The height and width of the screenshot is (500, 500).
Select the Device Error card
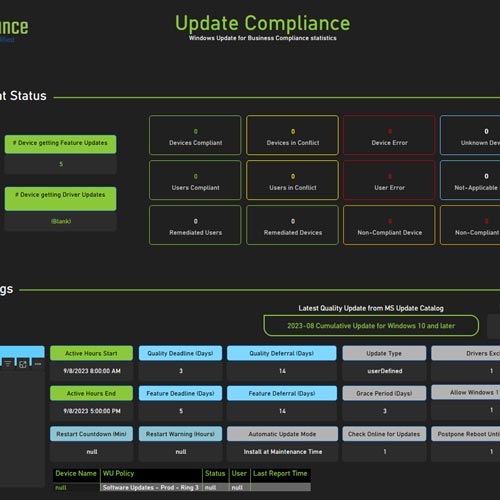pos(389,135)
